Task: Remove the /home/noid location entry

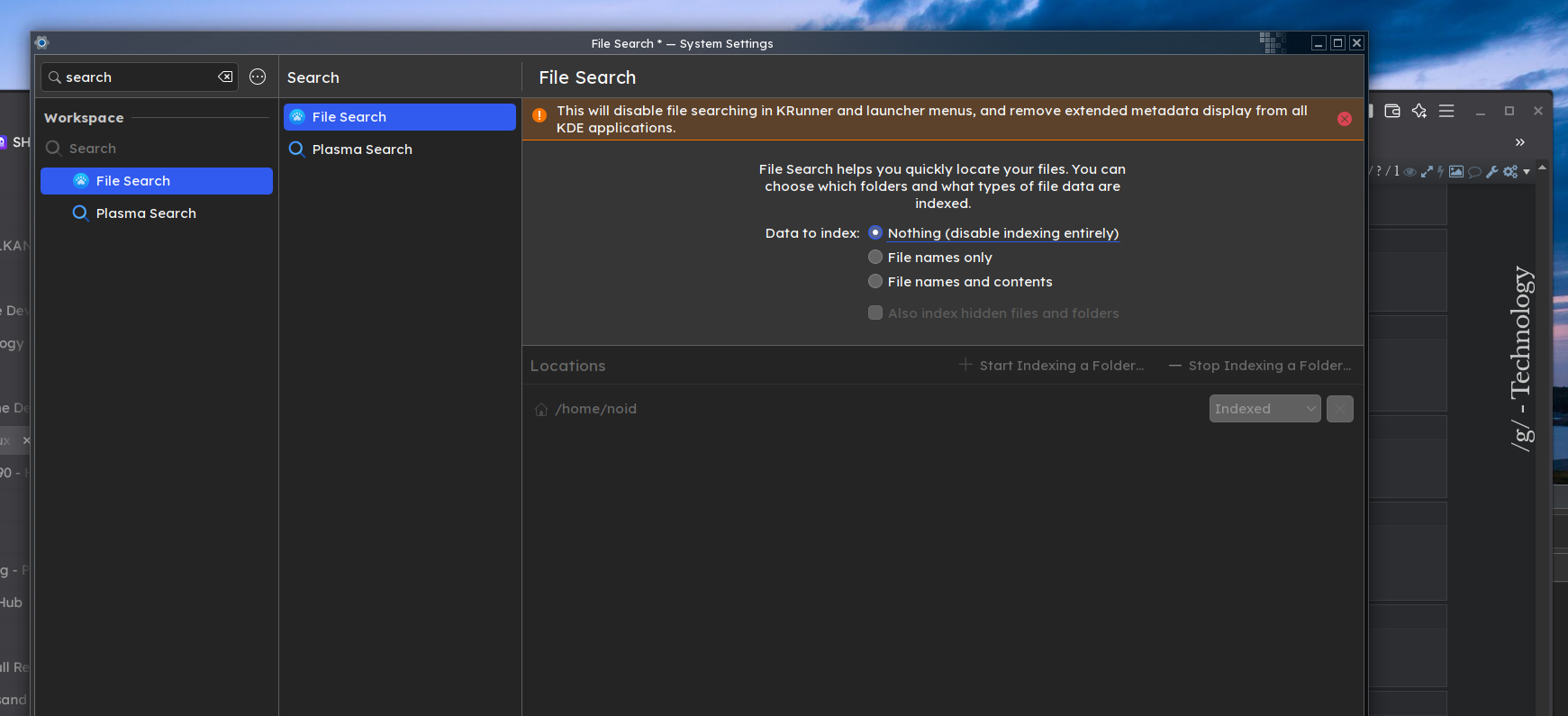Action: (x=1340, y=409)
